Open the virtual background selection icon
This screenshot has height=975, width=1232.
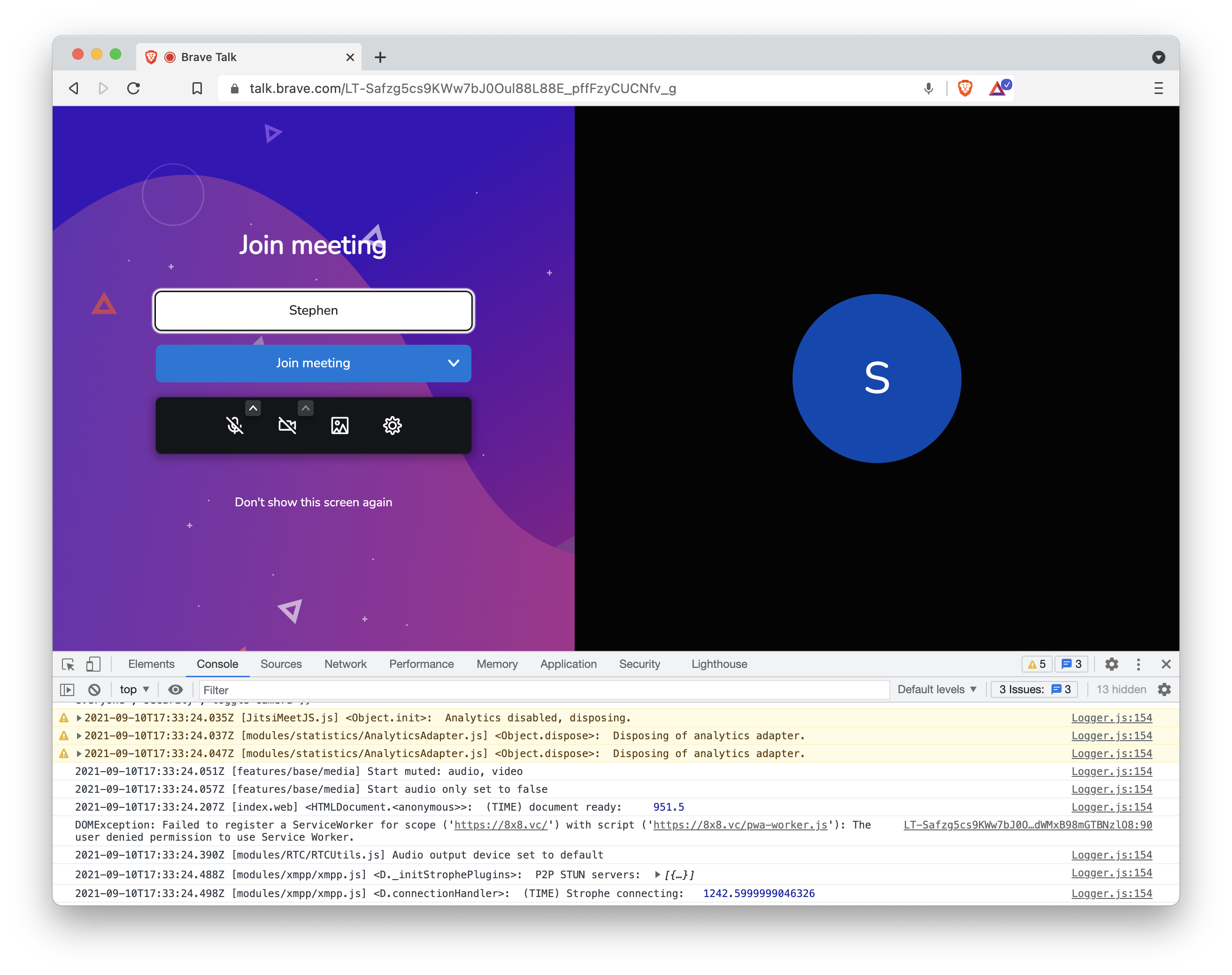coord(339,425)
